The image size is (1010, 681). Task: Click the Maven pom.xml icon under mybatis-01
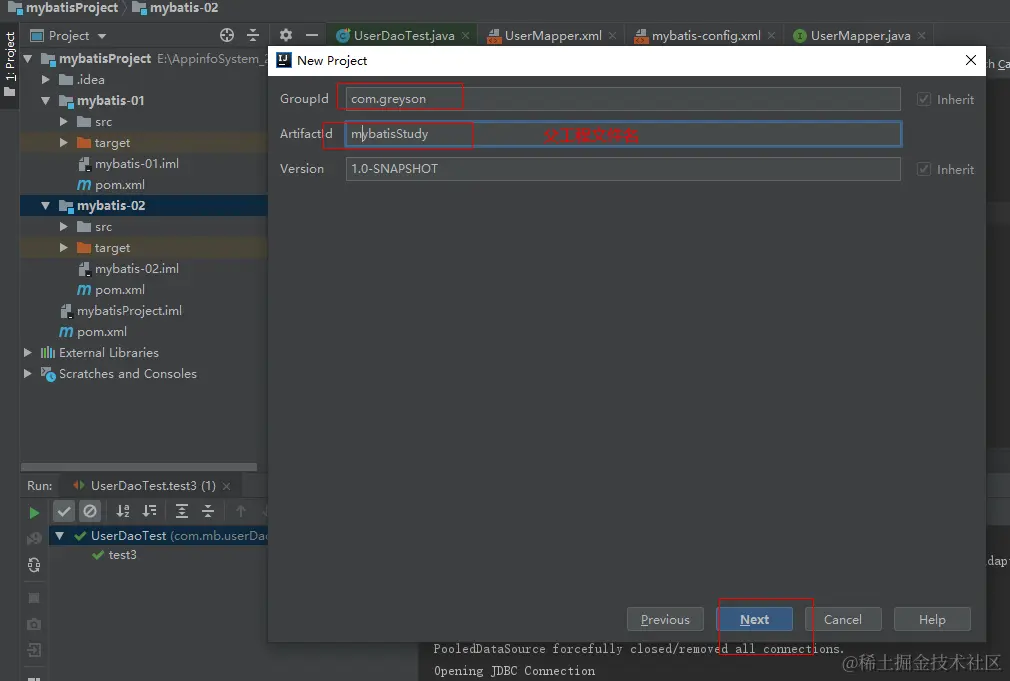coord(84,185)
